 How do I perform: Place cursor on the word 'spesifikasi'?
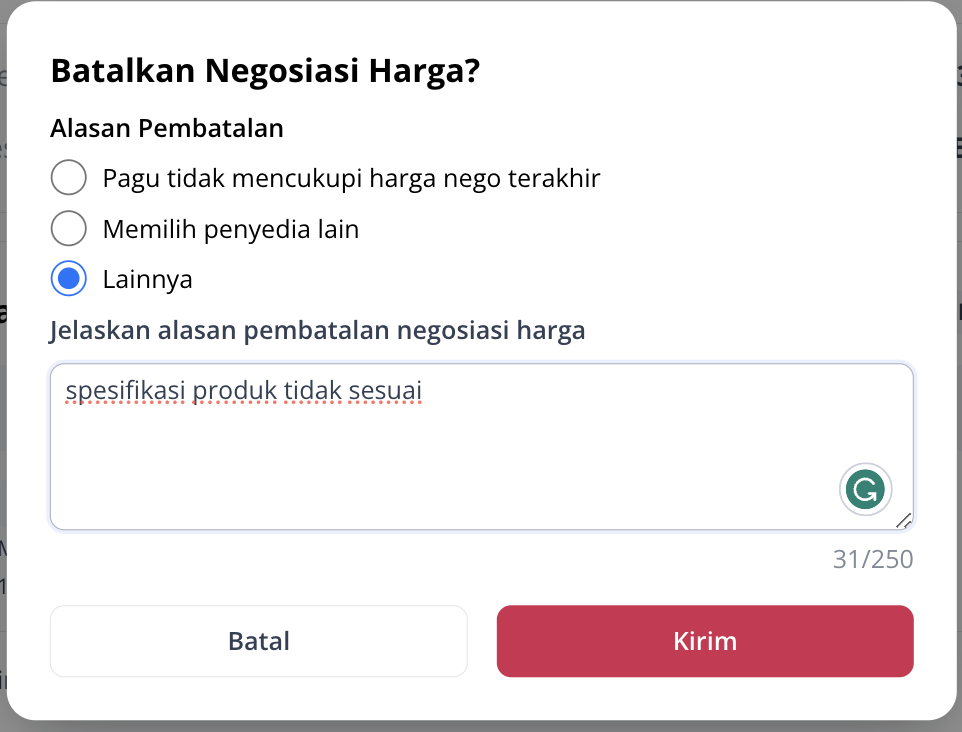(x=125, y=391)
